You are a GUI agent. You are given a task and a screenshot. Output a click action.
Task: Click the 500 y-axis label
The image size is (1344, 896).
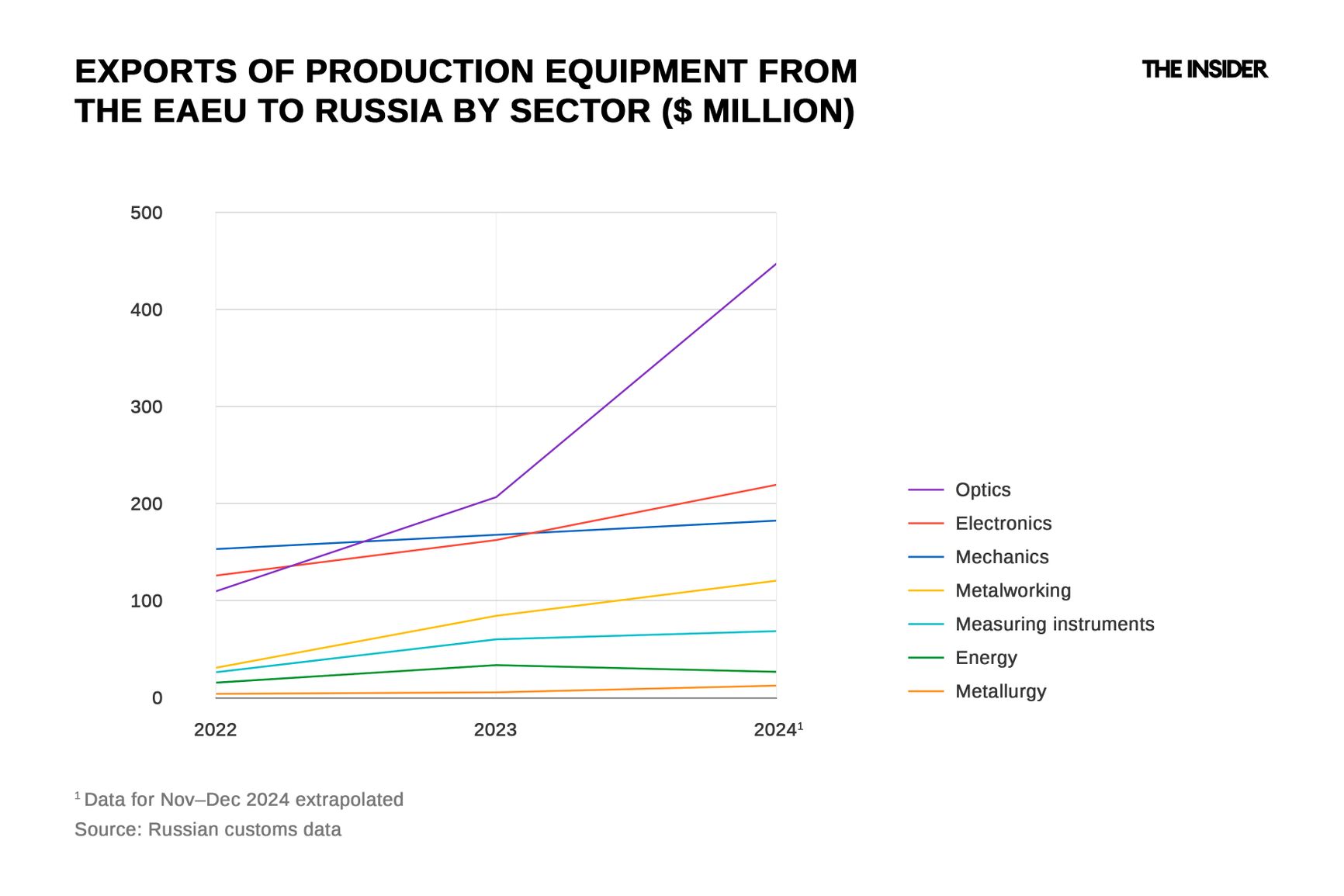click(146, 213)
